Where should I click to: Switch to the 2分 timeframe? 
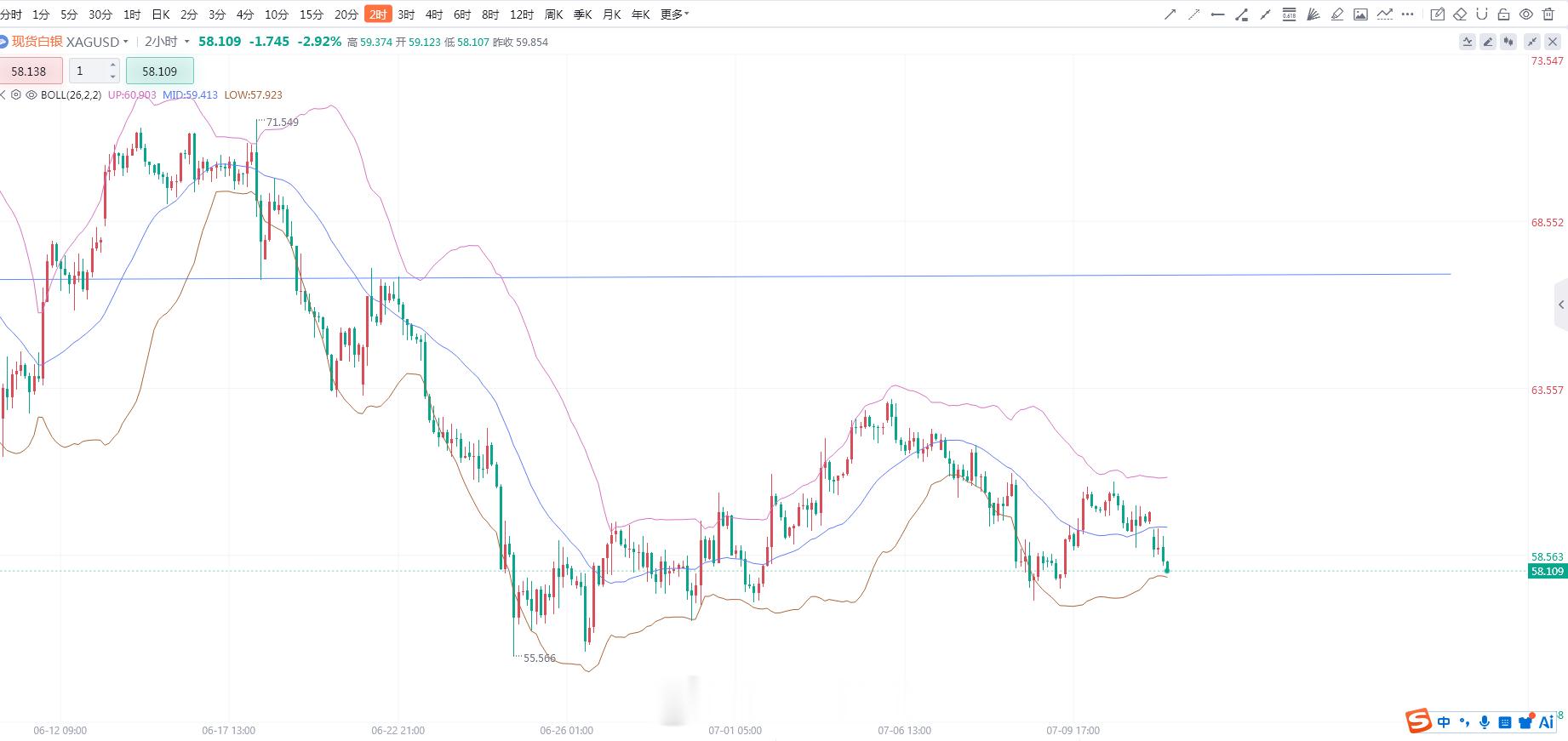189,14
